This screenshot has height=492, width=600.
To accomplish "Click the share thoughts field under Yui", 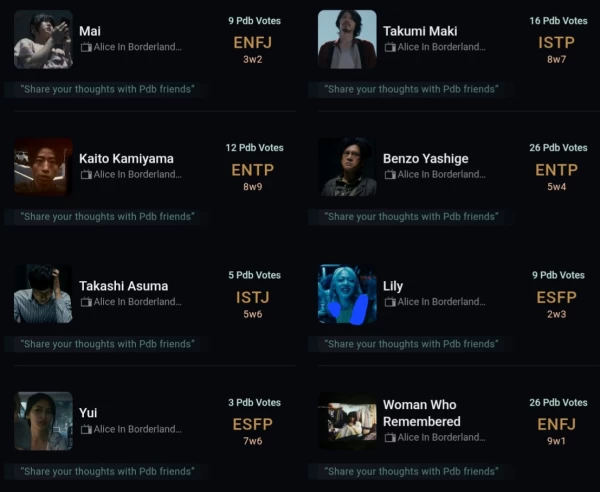I will click(107, 471).
